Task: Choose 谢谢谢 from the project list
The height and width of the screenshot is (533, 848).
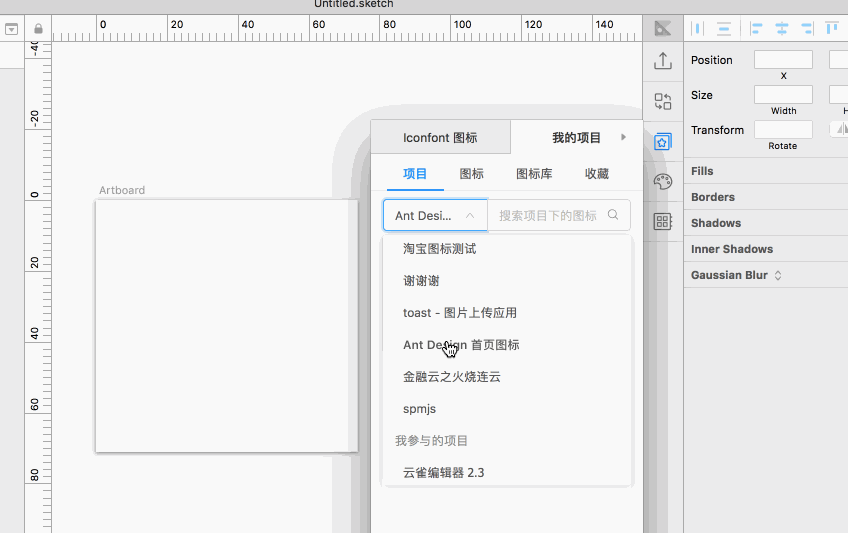Action: (x=507, y=281)
